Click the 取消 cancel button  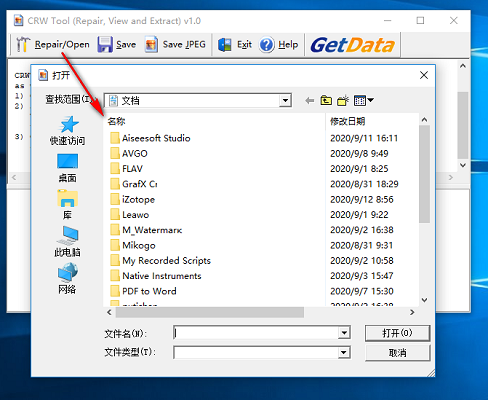click(397, 353)
